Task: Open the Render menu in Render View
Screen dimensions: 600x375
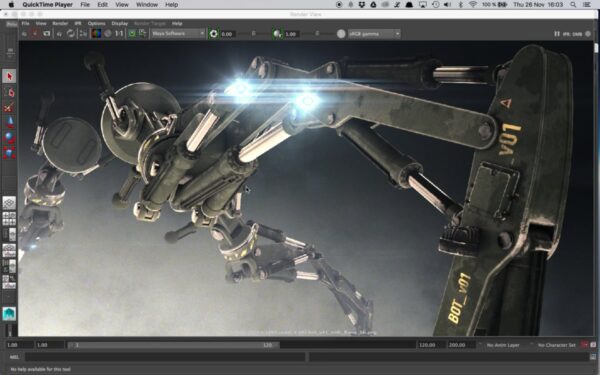Action: (60, 23)
